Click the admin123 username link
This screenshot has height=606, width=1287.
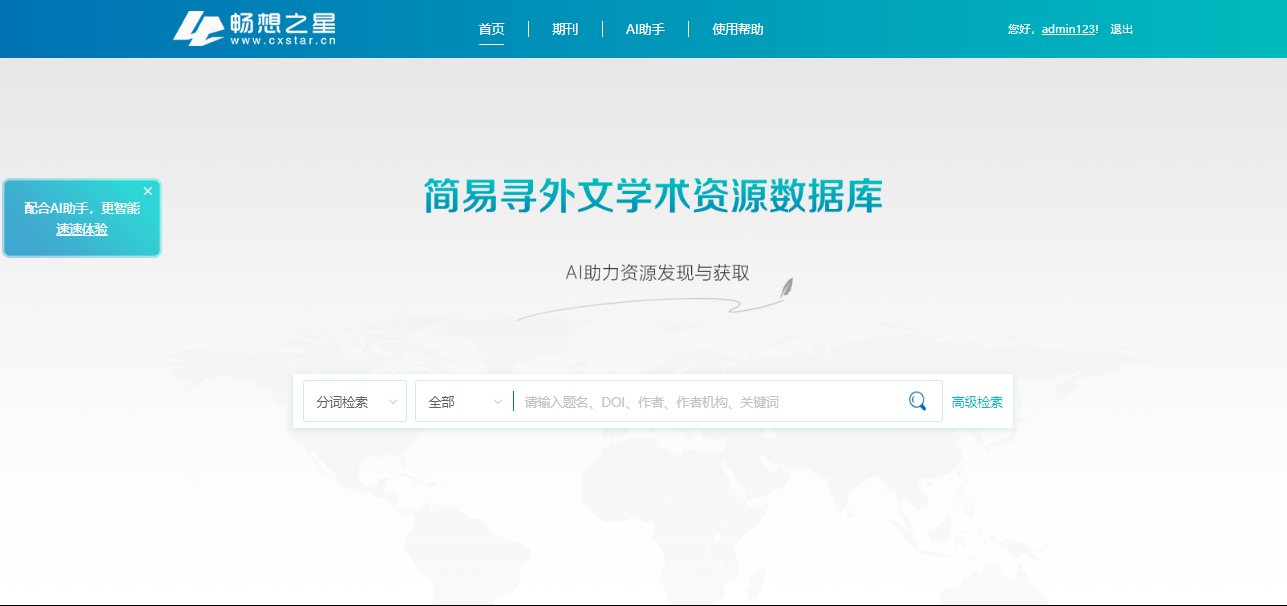click(1068, 29)
